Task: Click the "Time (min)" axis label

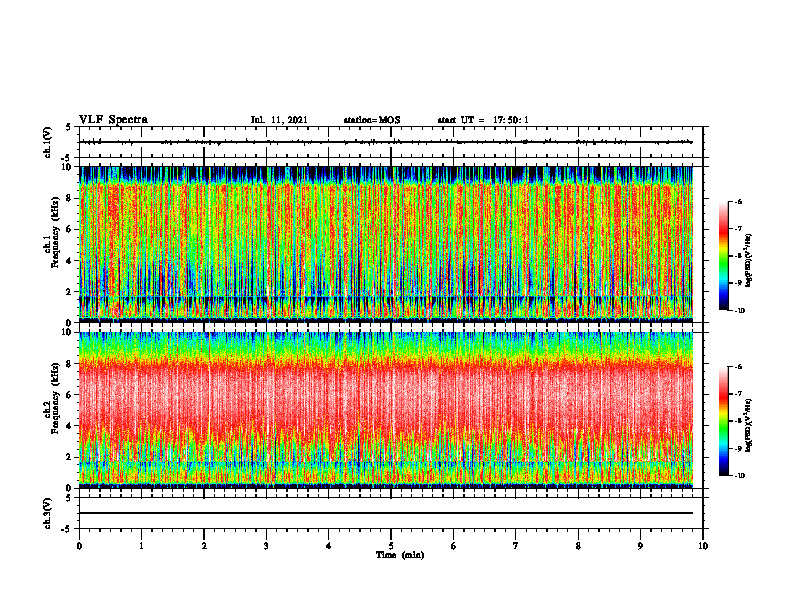Action: [x=400, y=555]
